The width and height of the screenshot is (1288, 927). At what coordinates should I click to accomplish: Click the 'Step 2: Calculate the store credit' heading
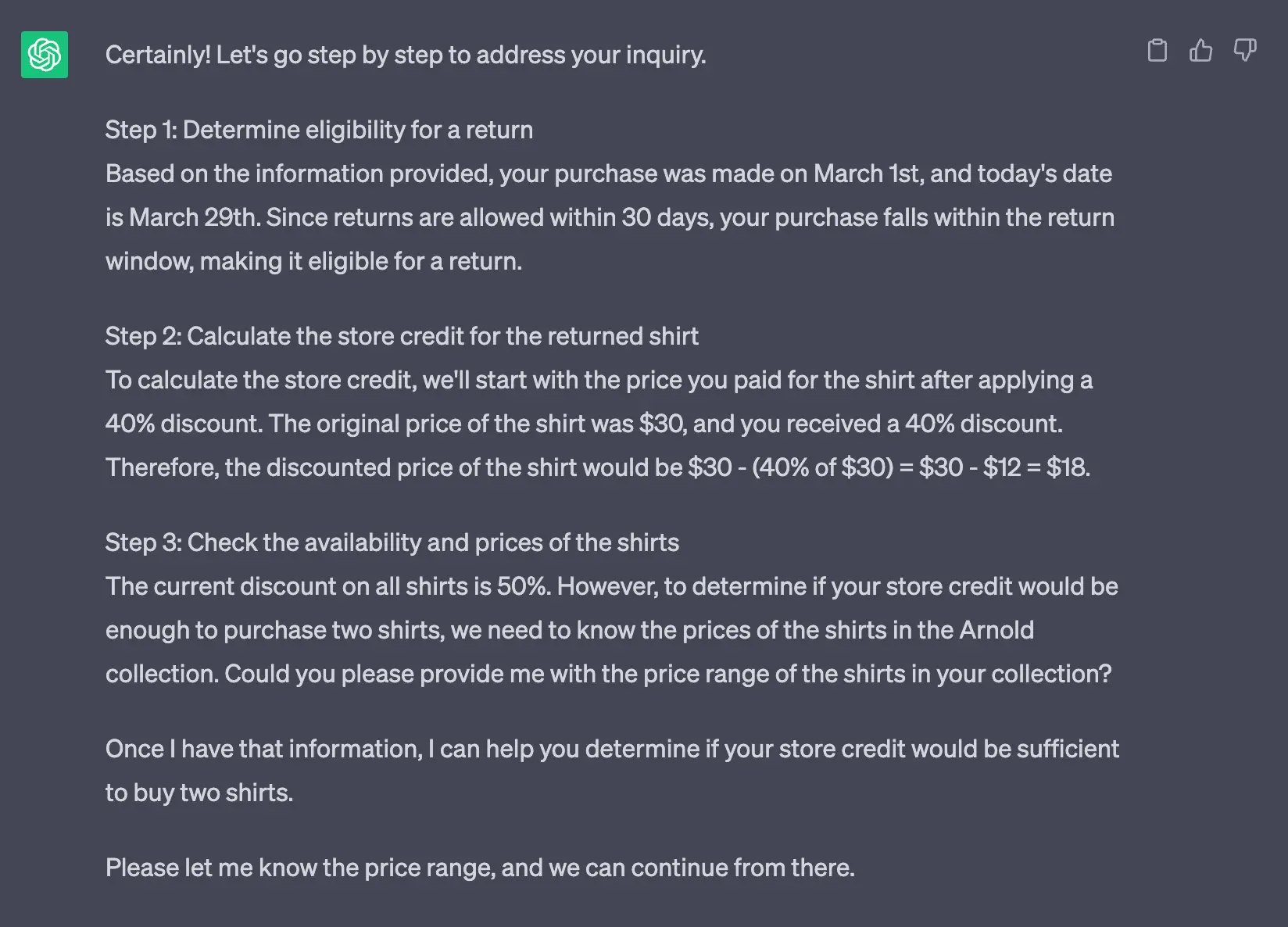(402, 336)
